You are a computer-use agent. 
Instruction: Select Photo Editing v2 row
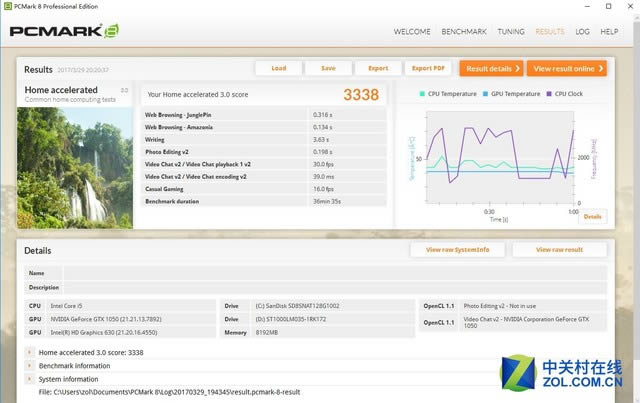(264, 152)
